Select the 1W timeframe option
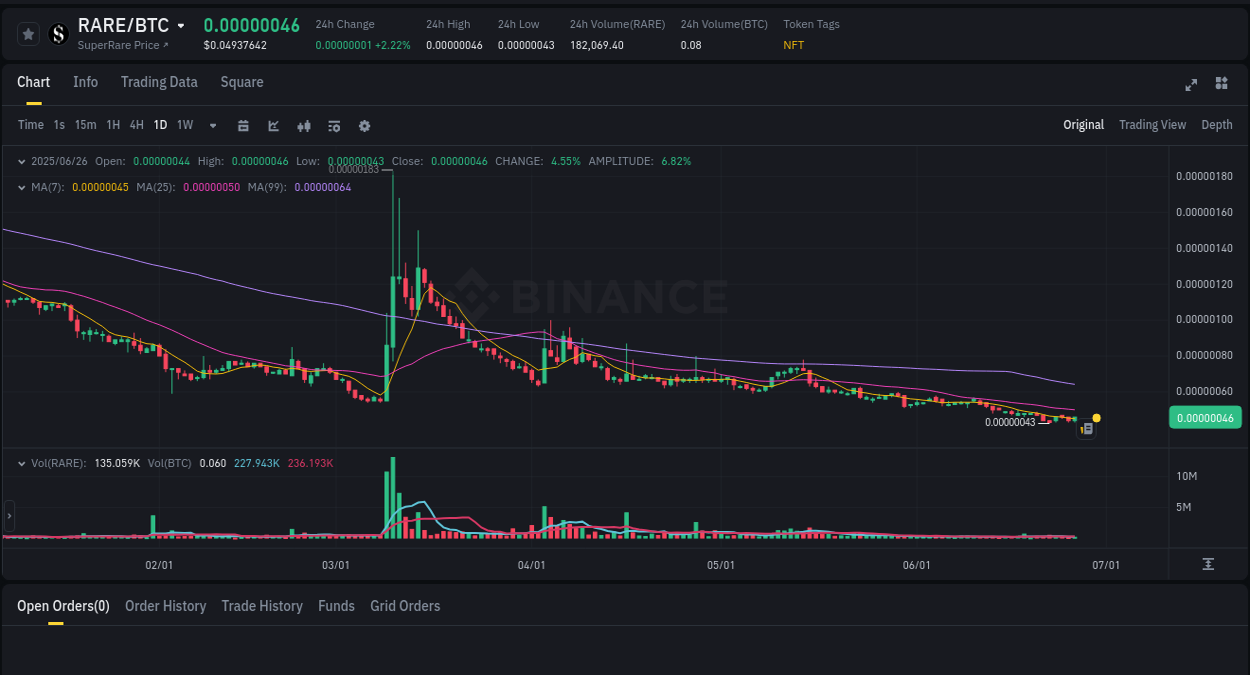Image resolution: width=1250 pixels, height=675 pixels. [184, 125]
